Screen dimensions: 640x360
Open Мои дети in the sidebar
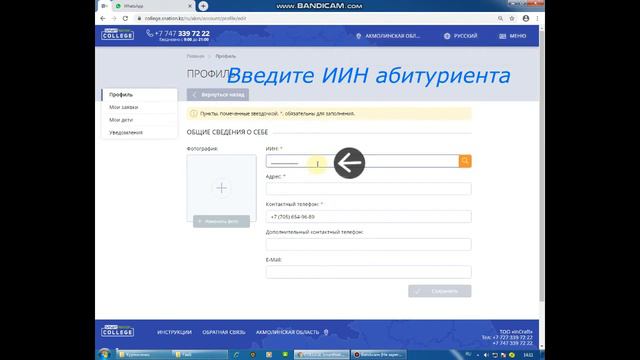point(139,120)
